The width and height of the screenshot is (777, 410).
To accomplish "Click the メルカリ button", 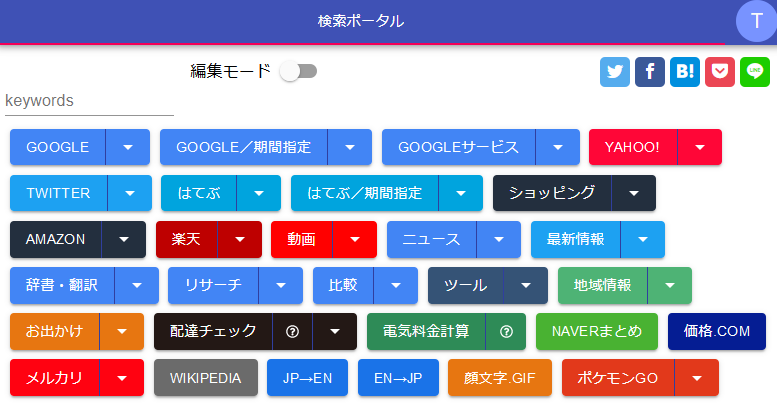I will click(55, 378).
